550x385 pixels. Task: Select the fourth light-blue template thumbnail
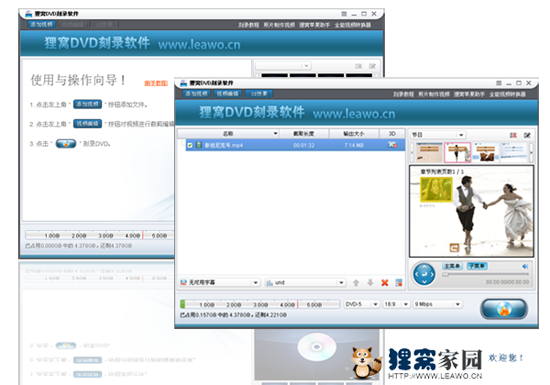pyautogui.click(x=514, y=152)
